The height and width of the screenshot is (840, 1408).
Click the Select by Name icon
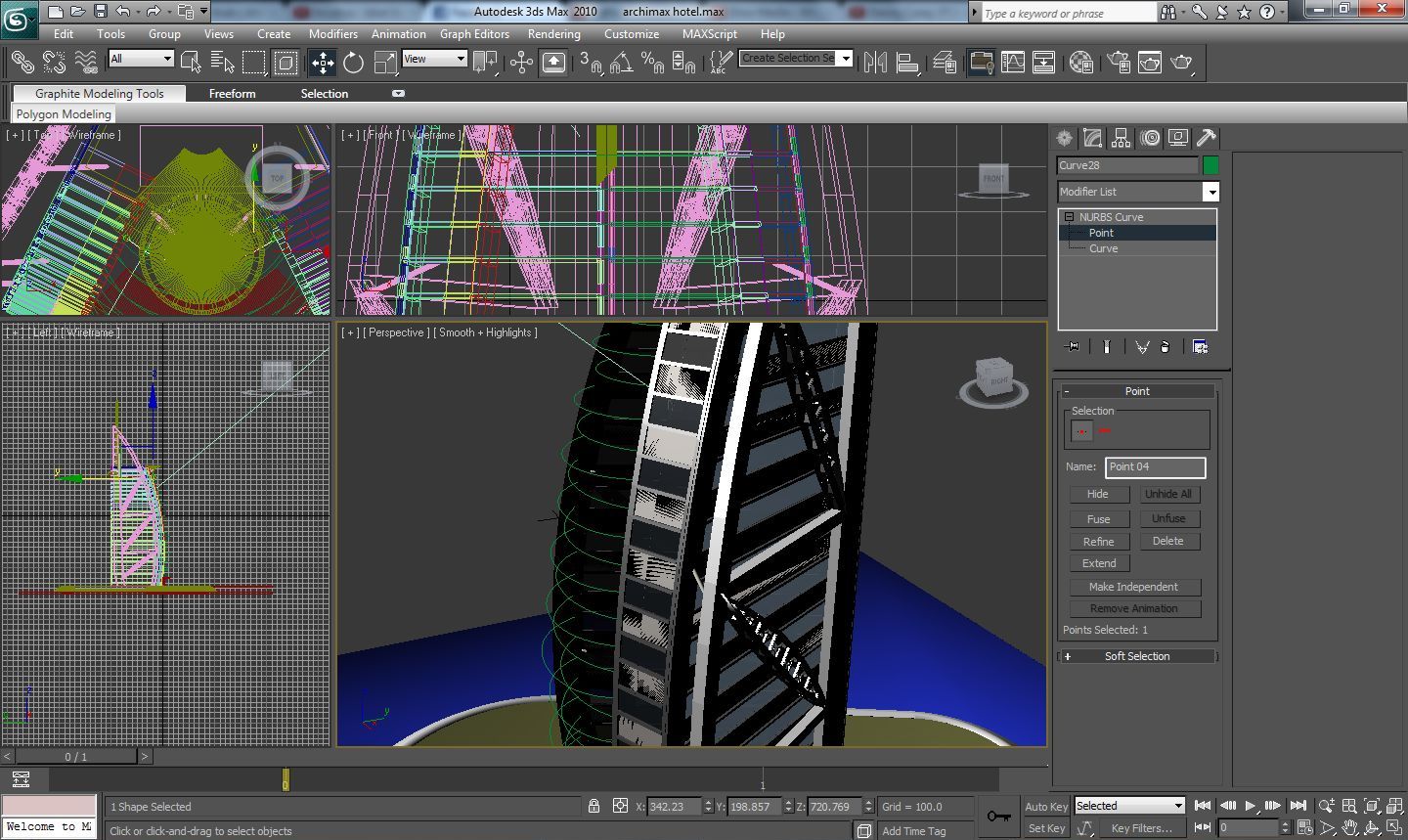pyautogui.click(x=222, y=63)
